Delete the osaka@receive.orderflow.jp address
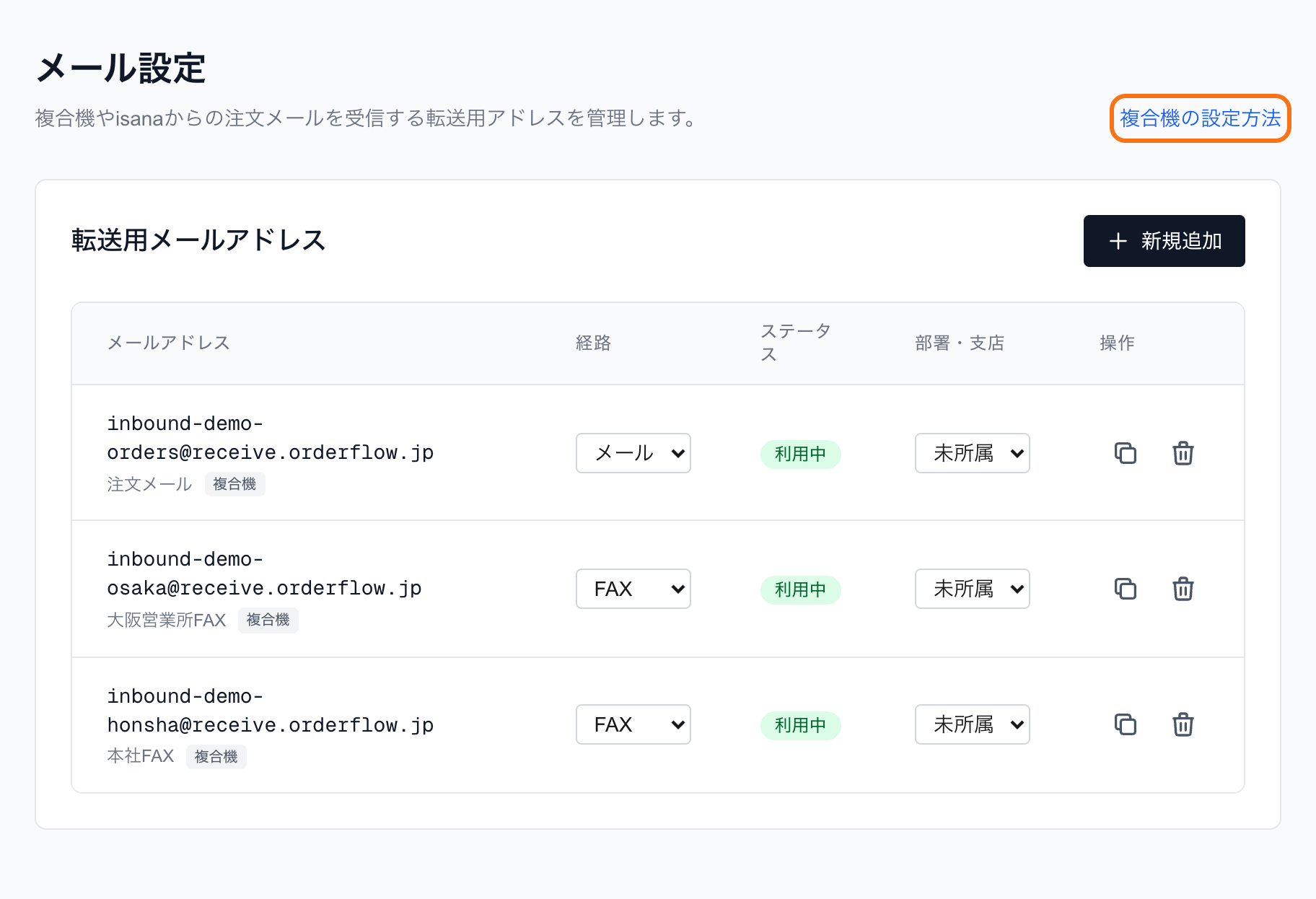Image resolution: width=1316 pixels, height=899 pixels. [x=1183, y=589]
